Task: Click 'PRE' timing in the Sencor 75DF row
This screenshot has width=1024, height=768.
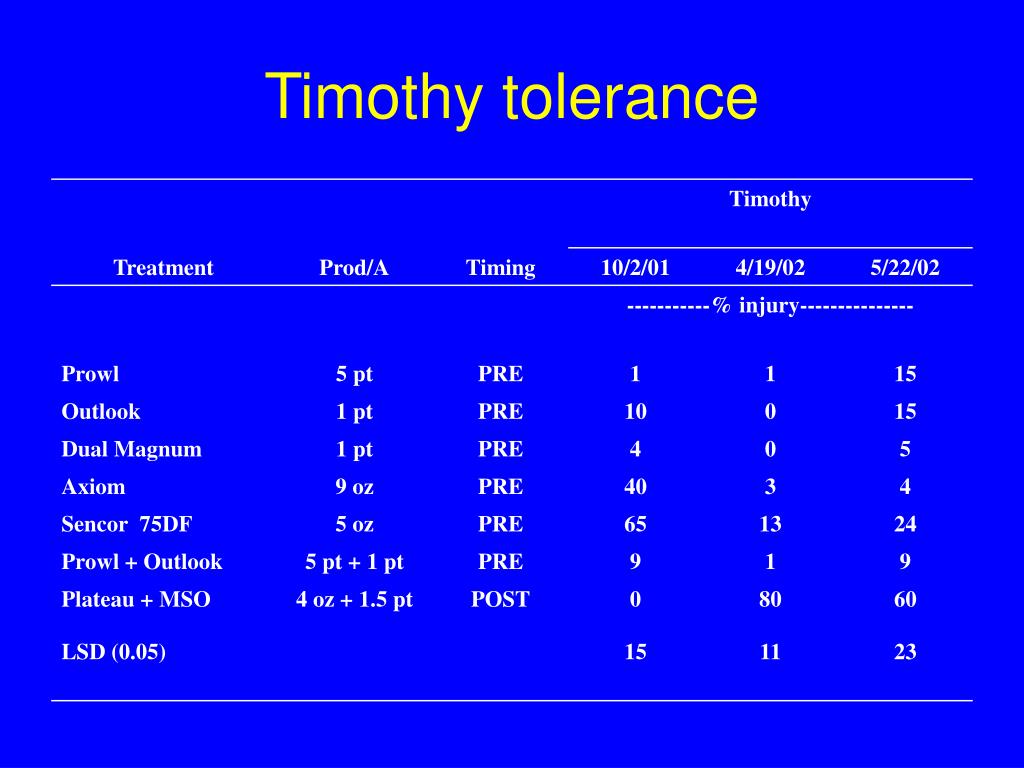Action: [x=500, y=524]
